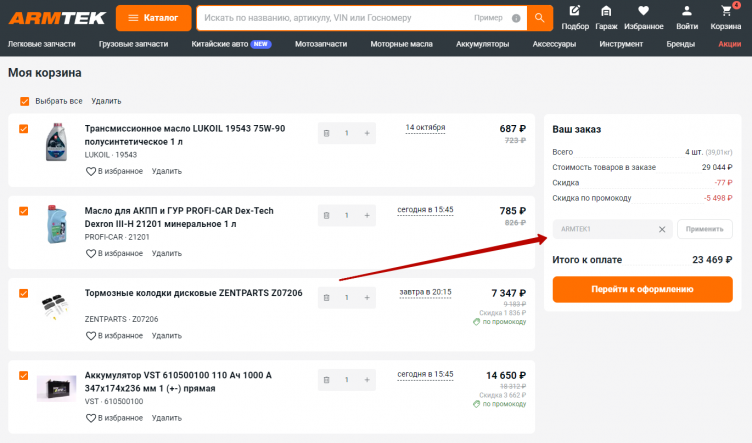This screenshot has height=443, width=752.
Task: Click Удалить link next to Выбрать все
Action: [106, 101]
